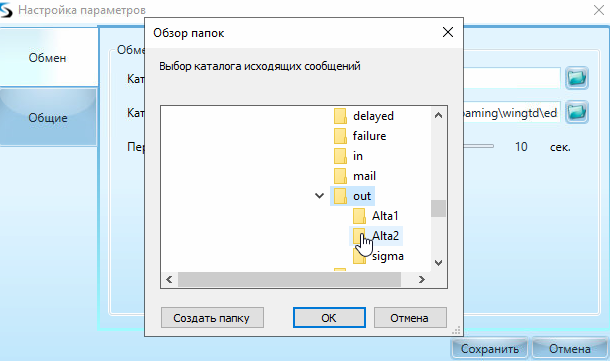Click the tree scroll up arrow

coord(438,115)
